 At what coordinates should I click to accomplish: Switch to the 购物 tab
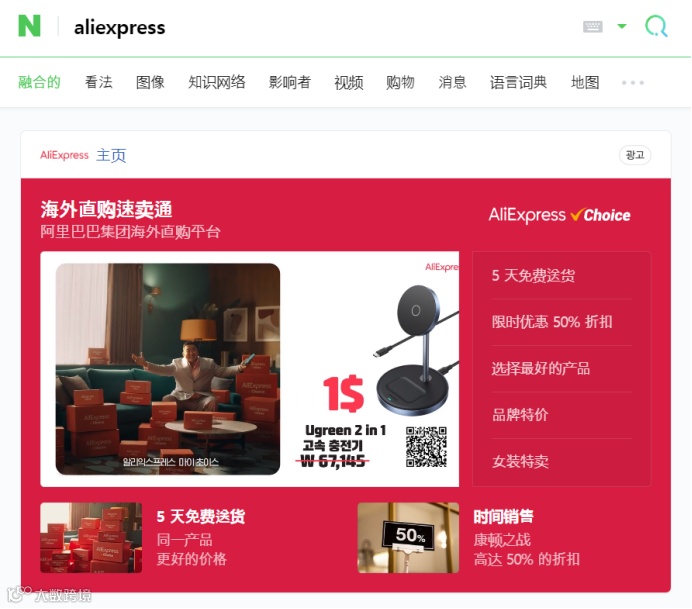click(400, 82)
